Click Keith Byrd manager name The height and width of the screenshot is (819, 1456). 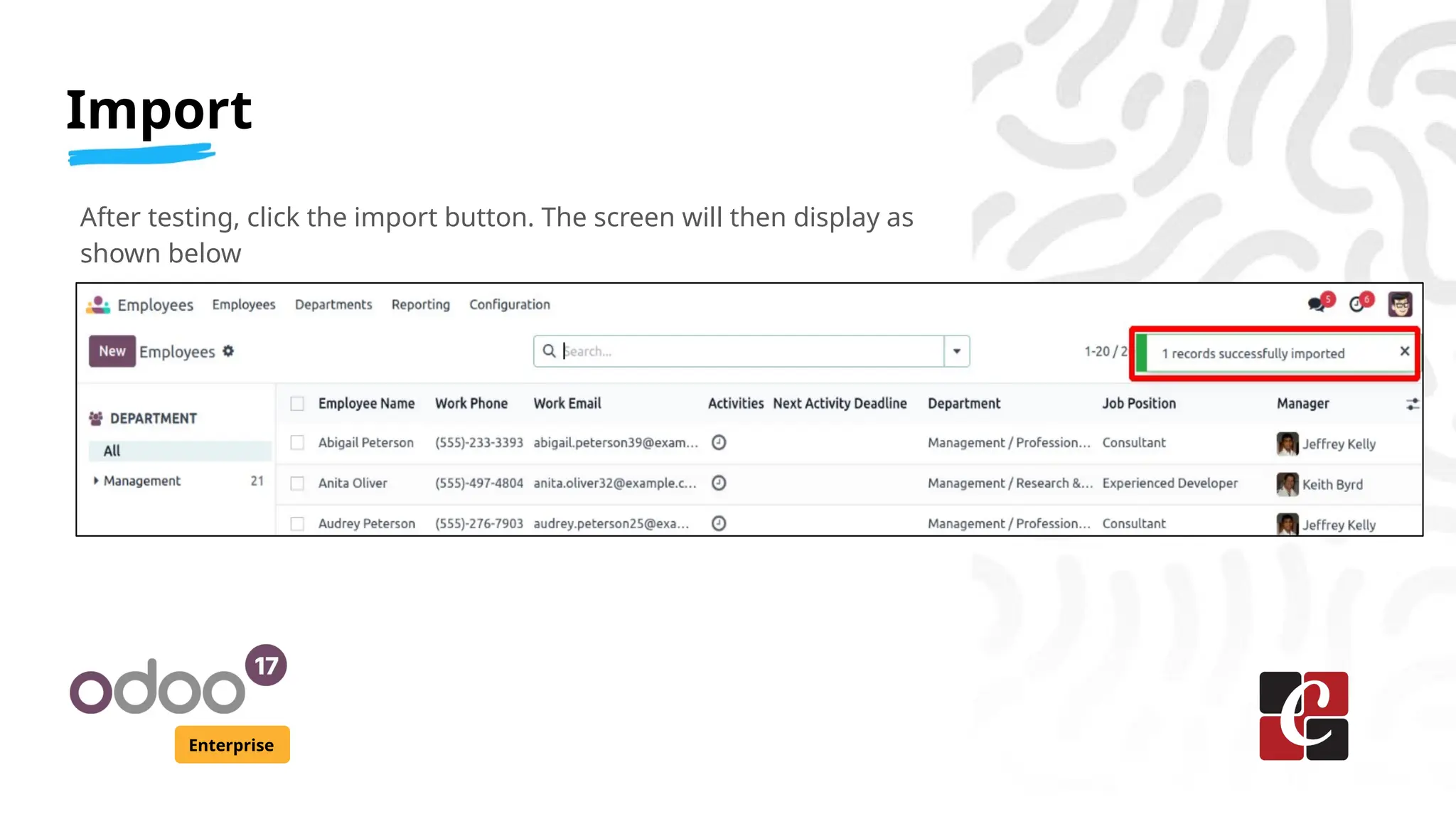pyautogui.click(x=1332, y=484)
